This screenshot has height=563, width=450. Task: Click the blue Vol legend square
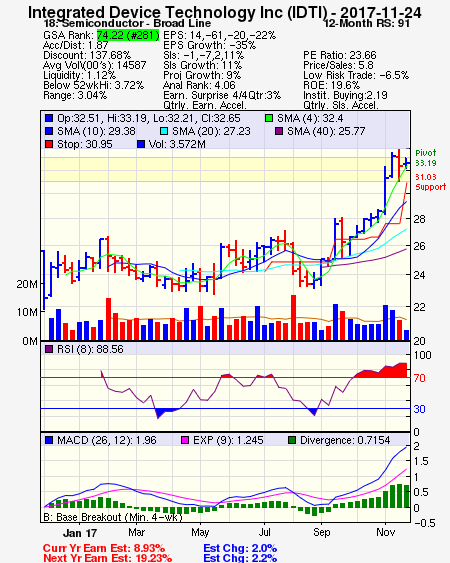pos(141,144)
